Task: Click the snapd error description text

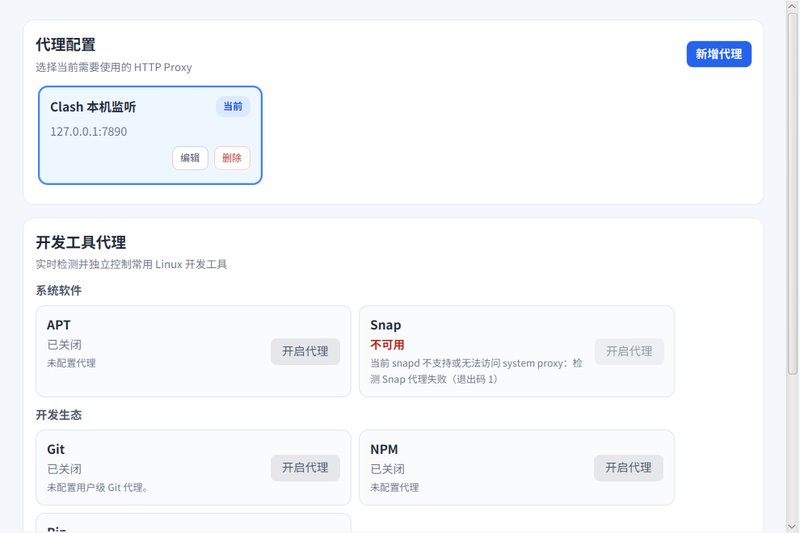Action: [x=476, y=371]
